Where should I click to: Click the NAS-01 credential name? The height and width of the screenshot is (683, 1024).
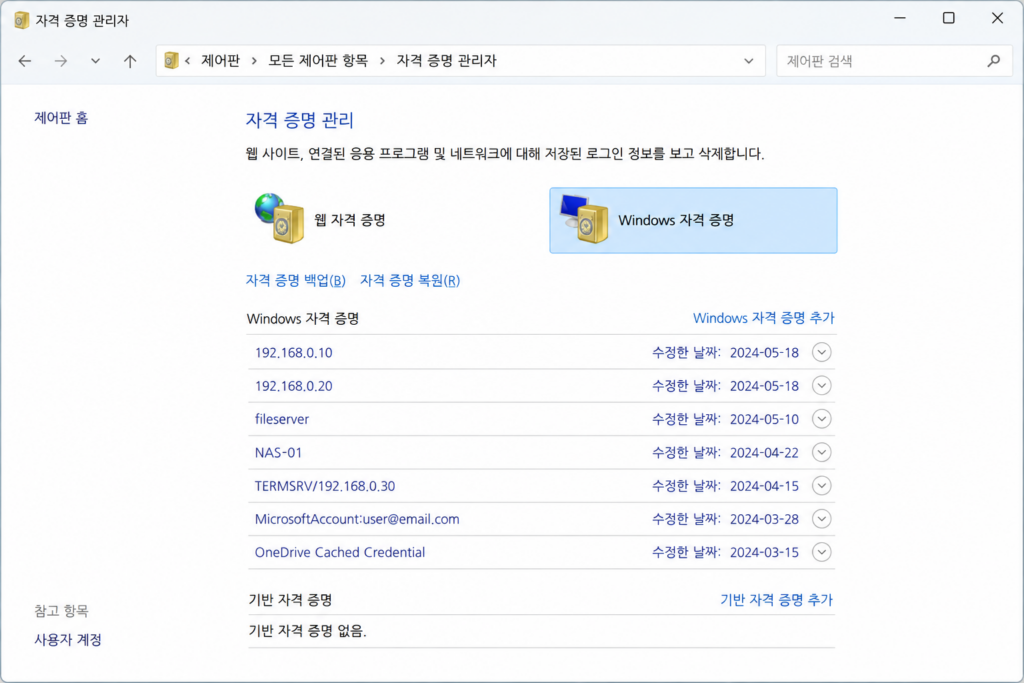[x=278, y=453]
